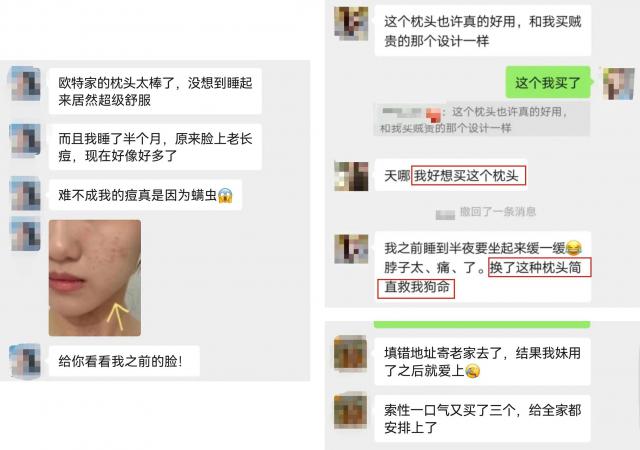Open the acne face photo thumbnail

tap(95, 278)
